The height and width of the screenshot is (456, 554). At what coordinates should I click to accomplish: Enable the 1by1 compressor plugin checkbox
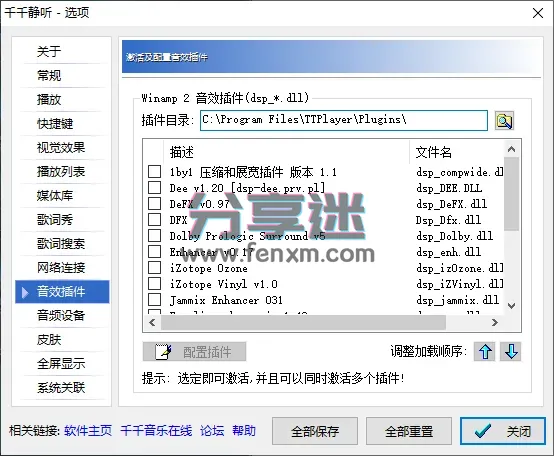coord(154,172)
